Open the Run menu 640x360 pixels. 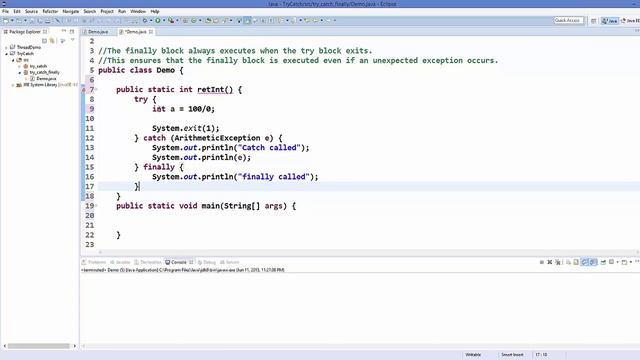coord(122,11)
